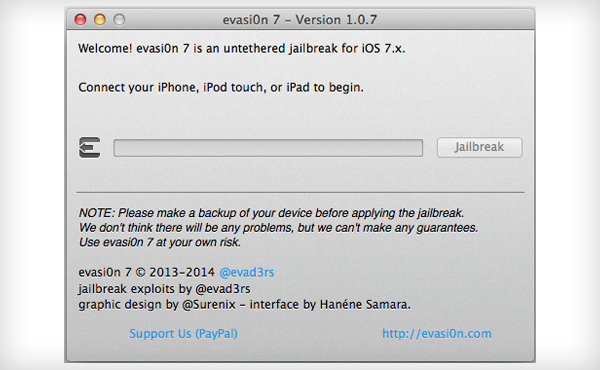Click the jailbreak exploits by @evad3rs line
The height and width of the screenshot is (370, 600).
click(164, 289)
